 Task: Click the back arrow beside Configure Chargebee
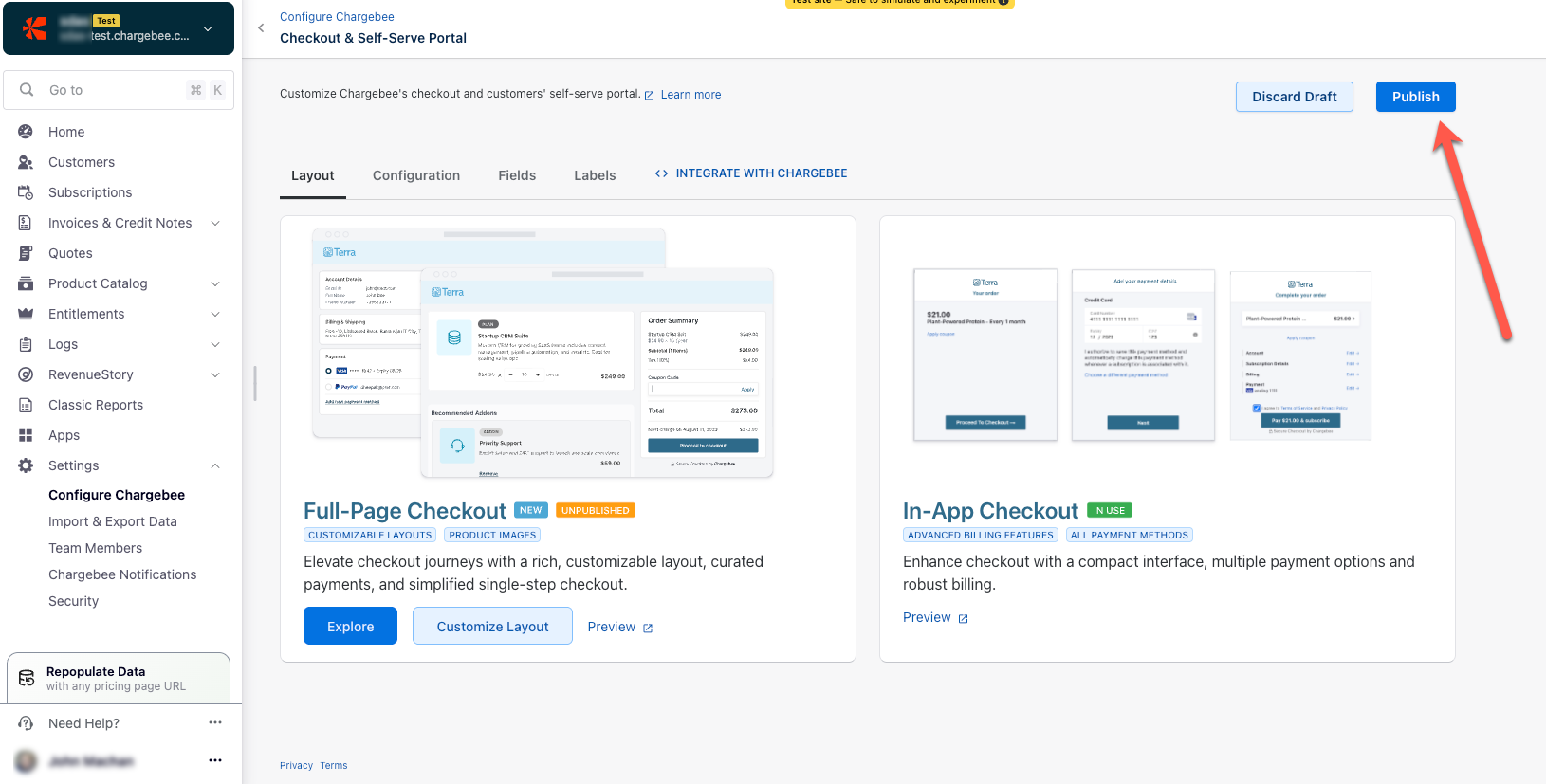pyautogui.click(x=261, y=28)
